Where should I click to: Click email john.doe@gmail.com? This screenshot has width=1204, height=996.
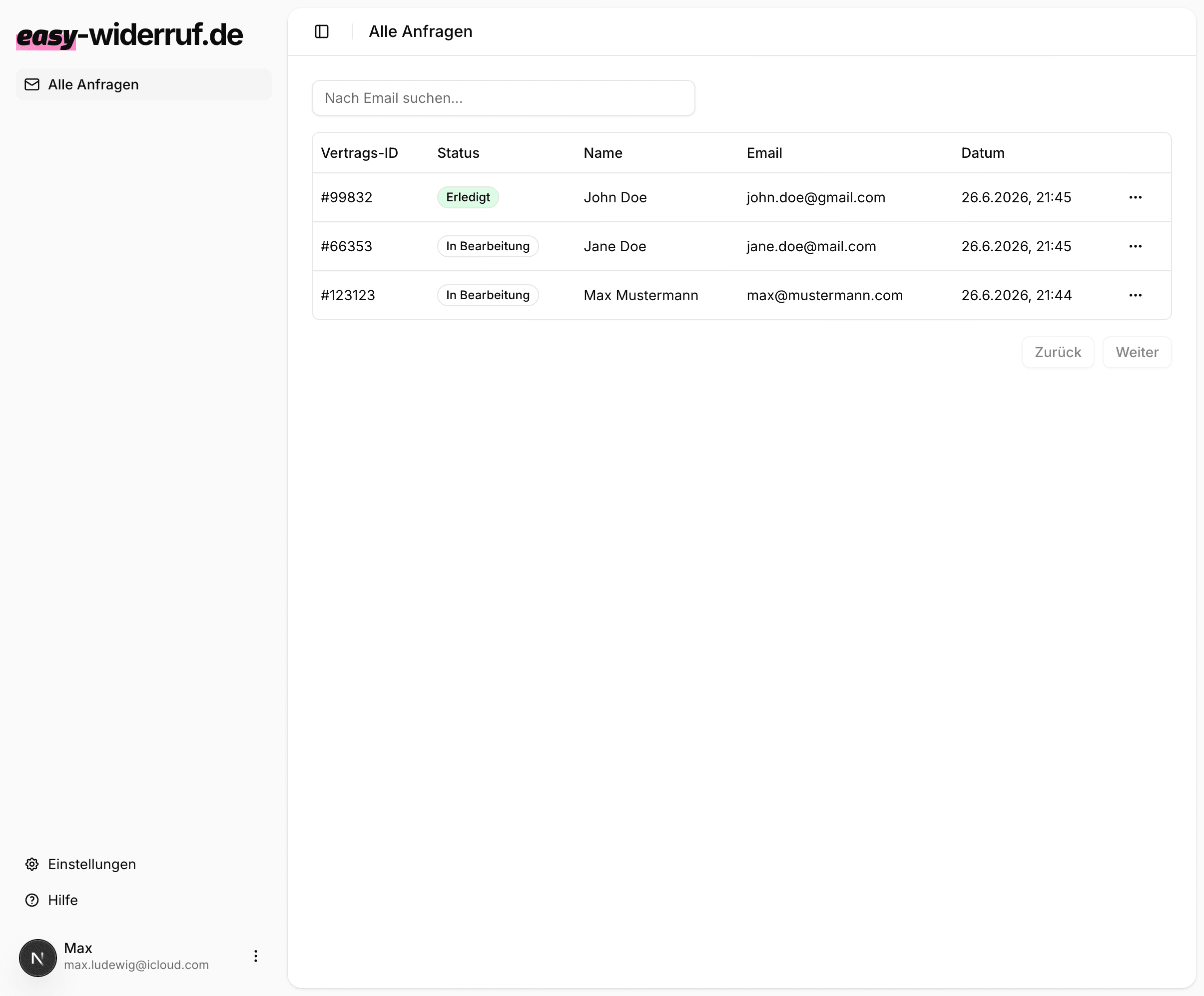tap(816, 197)
